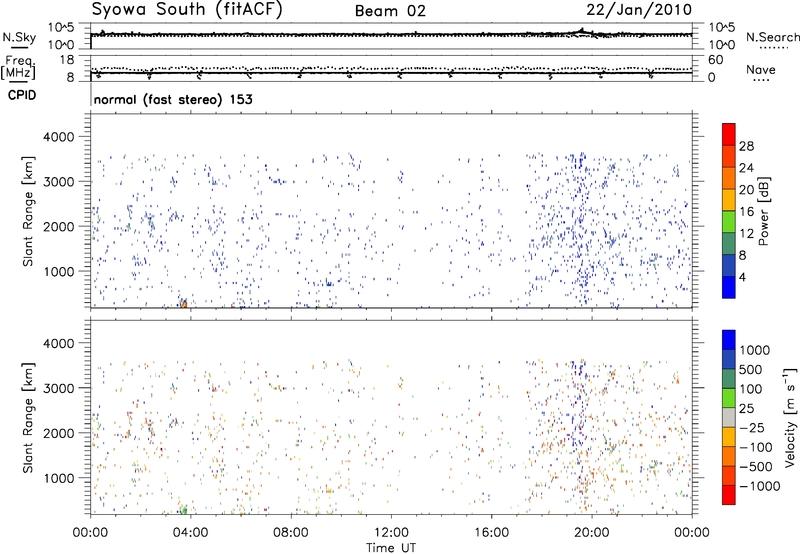Click the '08:00' time tick label

click(x=291, y=533)
